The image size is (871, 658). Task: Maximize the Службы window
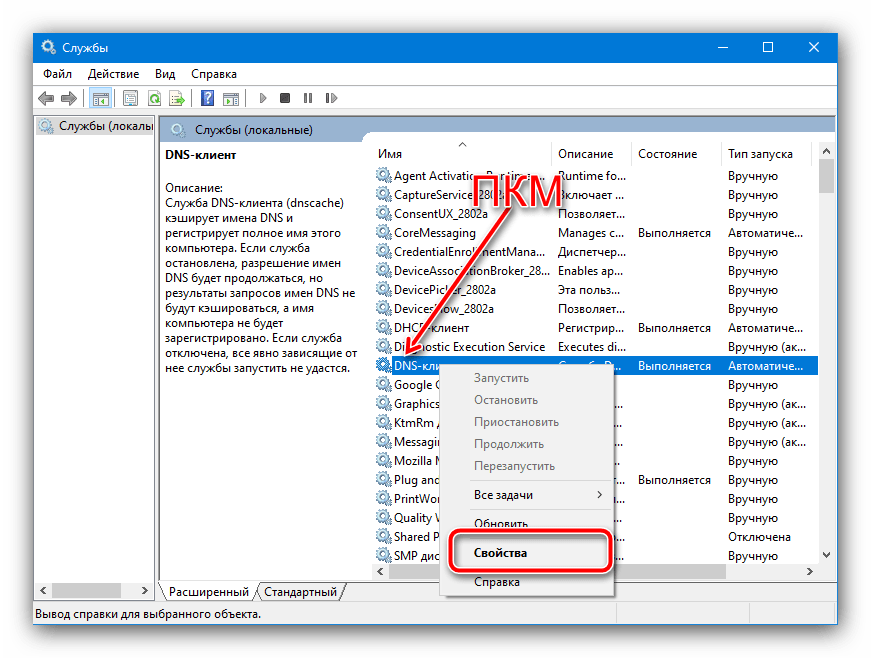768,47
